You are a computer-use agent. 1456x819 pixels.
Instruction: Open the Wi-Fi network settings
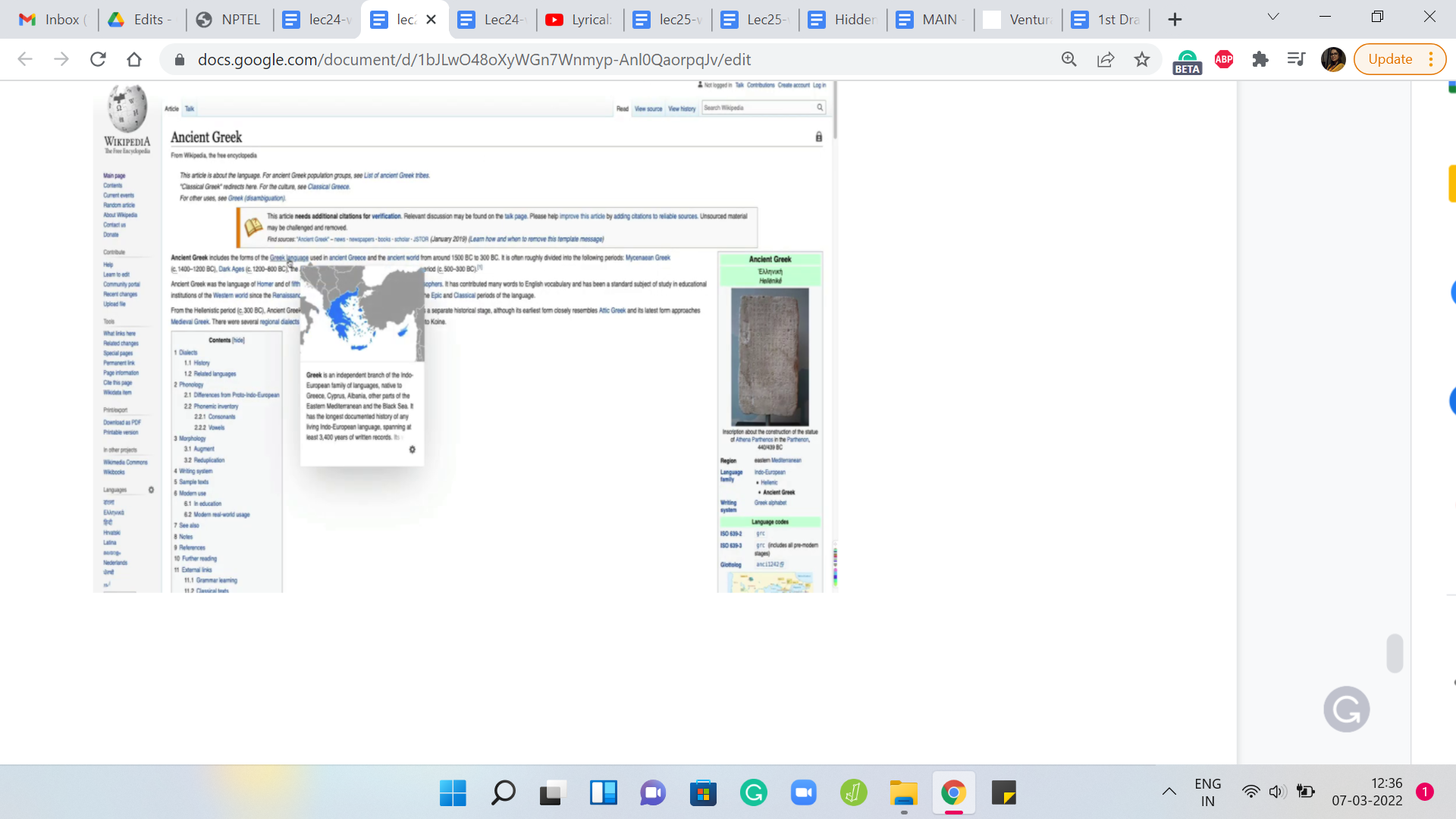click(1251, 792)
